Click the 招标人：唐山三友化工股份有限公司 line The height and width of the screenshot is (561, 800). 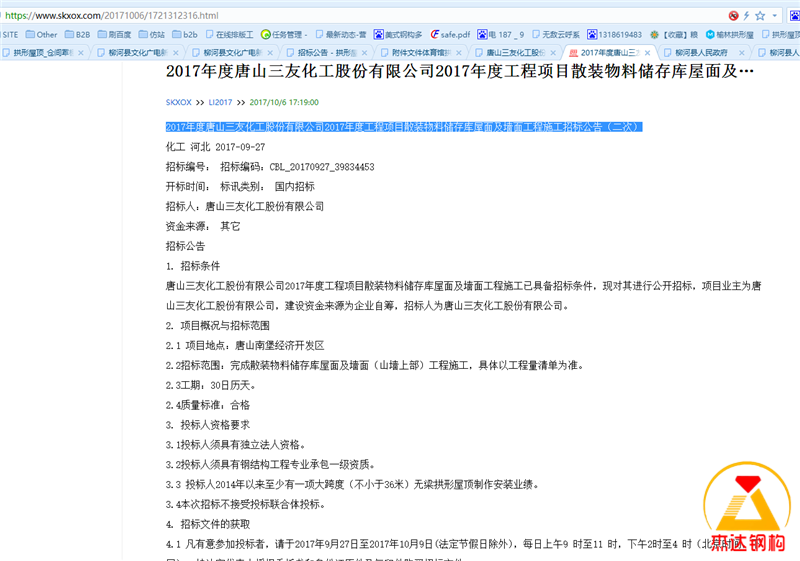pos(245,207)
